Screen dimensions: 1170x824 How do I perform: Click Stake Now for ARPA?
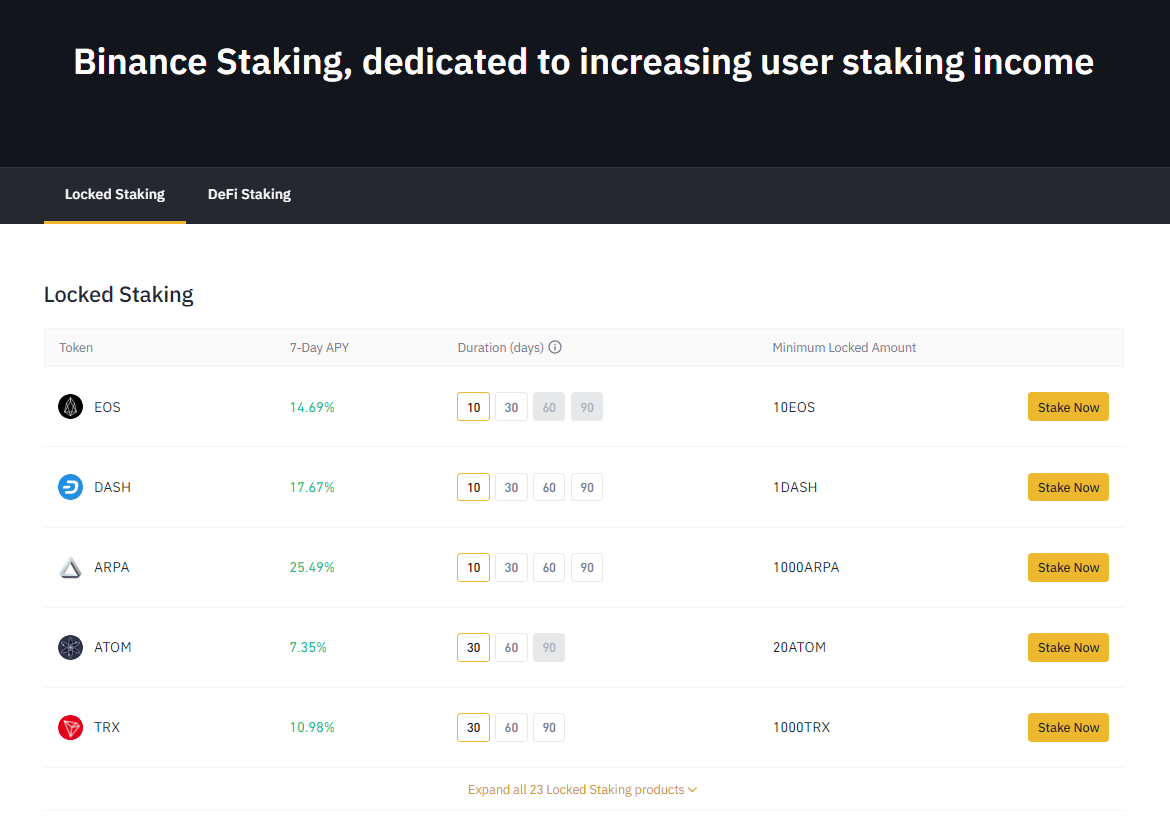point(1068,567)
